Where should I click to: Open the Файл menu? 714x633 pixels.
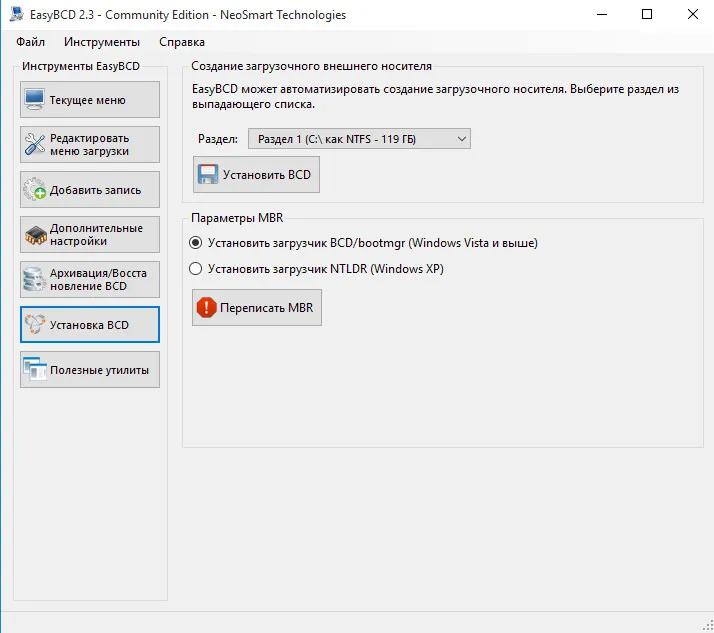pyautogui.click(x=31, y=42)
